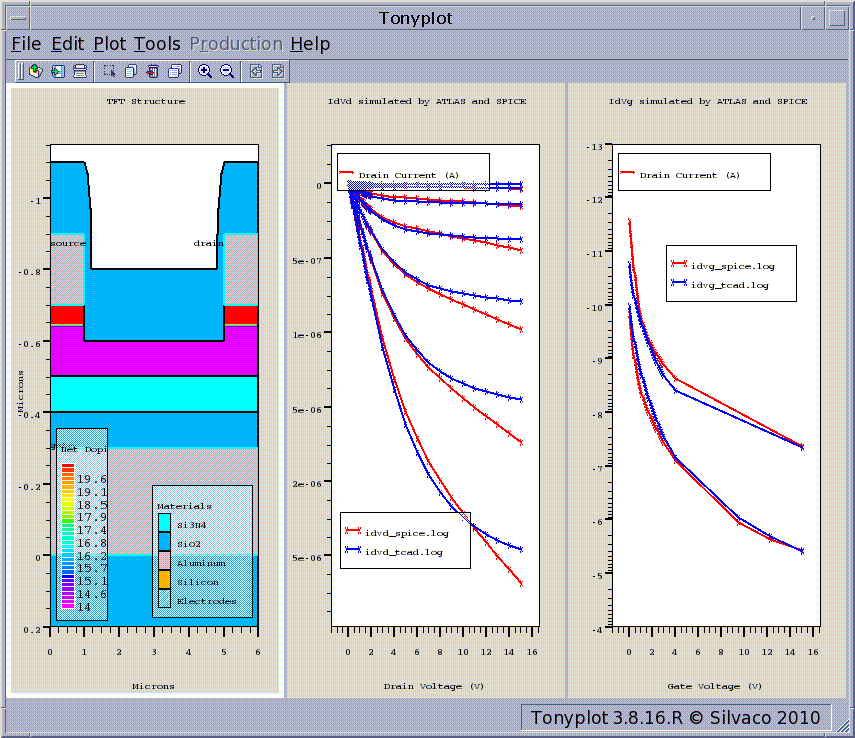Click the previous page arrow icon
Image resolution: width=855 pixels, height=738 pixels.
256,71
